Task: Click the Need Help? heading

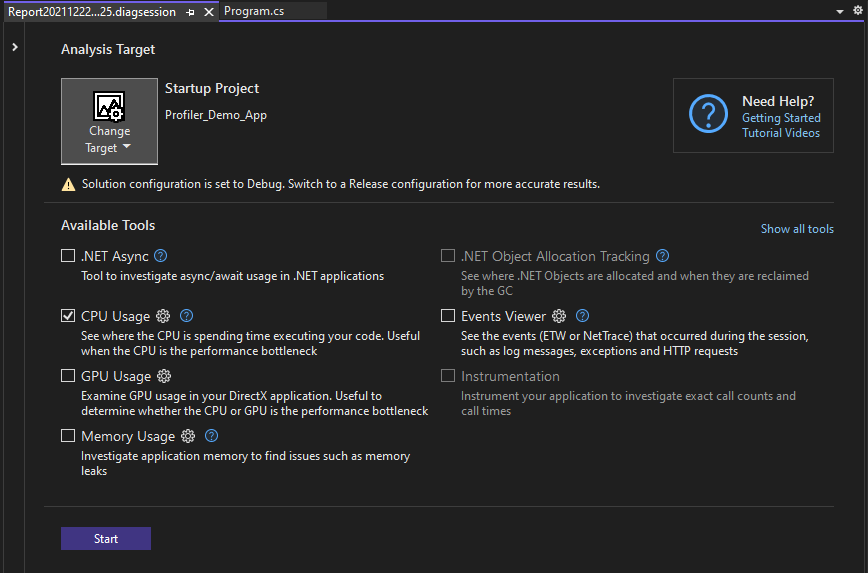Action: click(x=778, y=101)
